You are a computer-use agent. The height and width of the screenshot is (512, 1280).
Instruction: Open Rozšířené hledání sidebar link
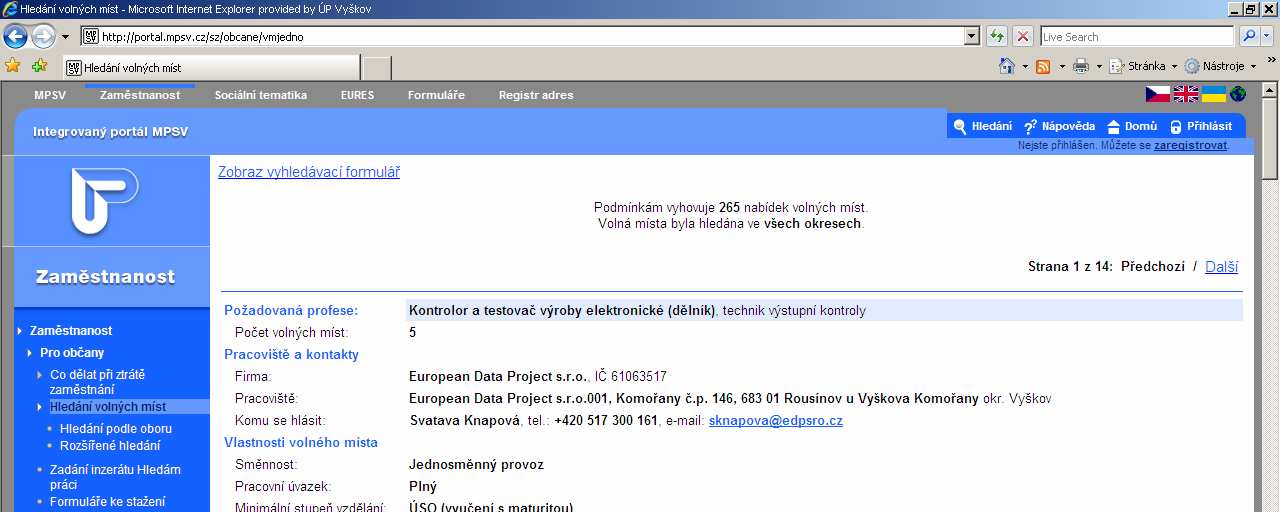click(110, 446)
